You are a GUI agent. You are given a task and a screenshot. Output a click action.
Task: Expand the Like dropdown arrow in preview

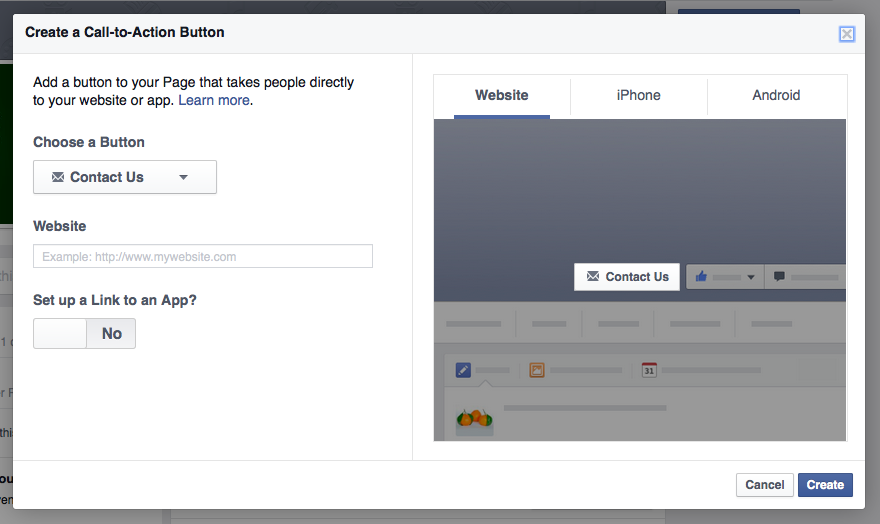750,278
